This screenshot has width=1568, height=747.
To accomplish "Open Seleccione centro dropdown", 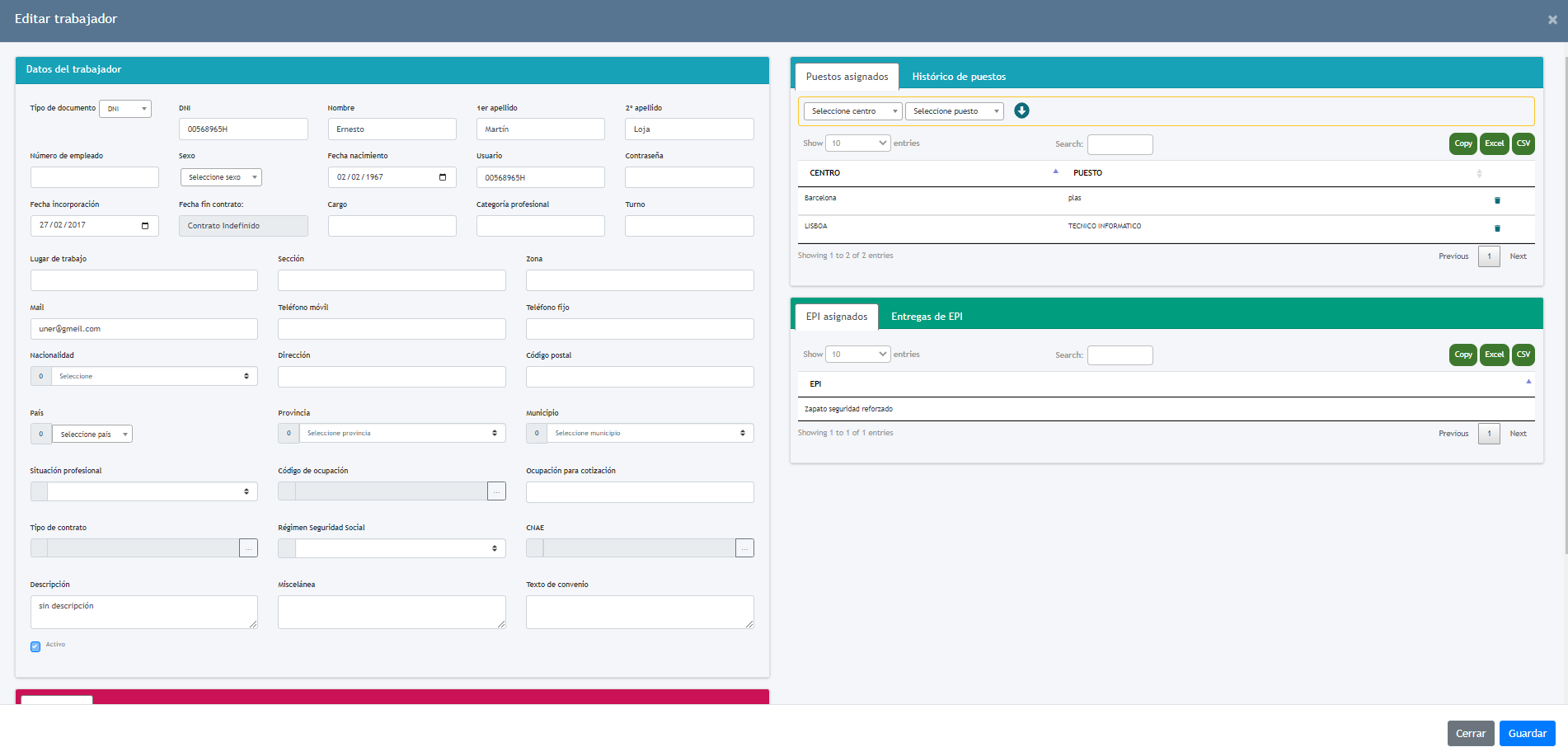I will pos(853,111).
